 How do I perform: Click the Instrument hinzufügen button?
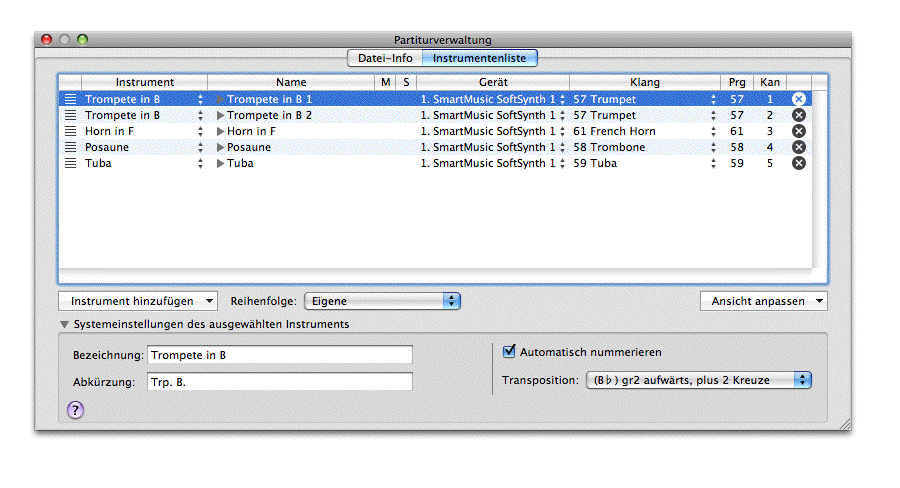point(137,300)
